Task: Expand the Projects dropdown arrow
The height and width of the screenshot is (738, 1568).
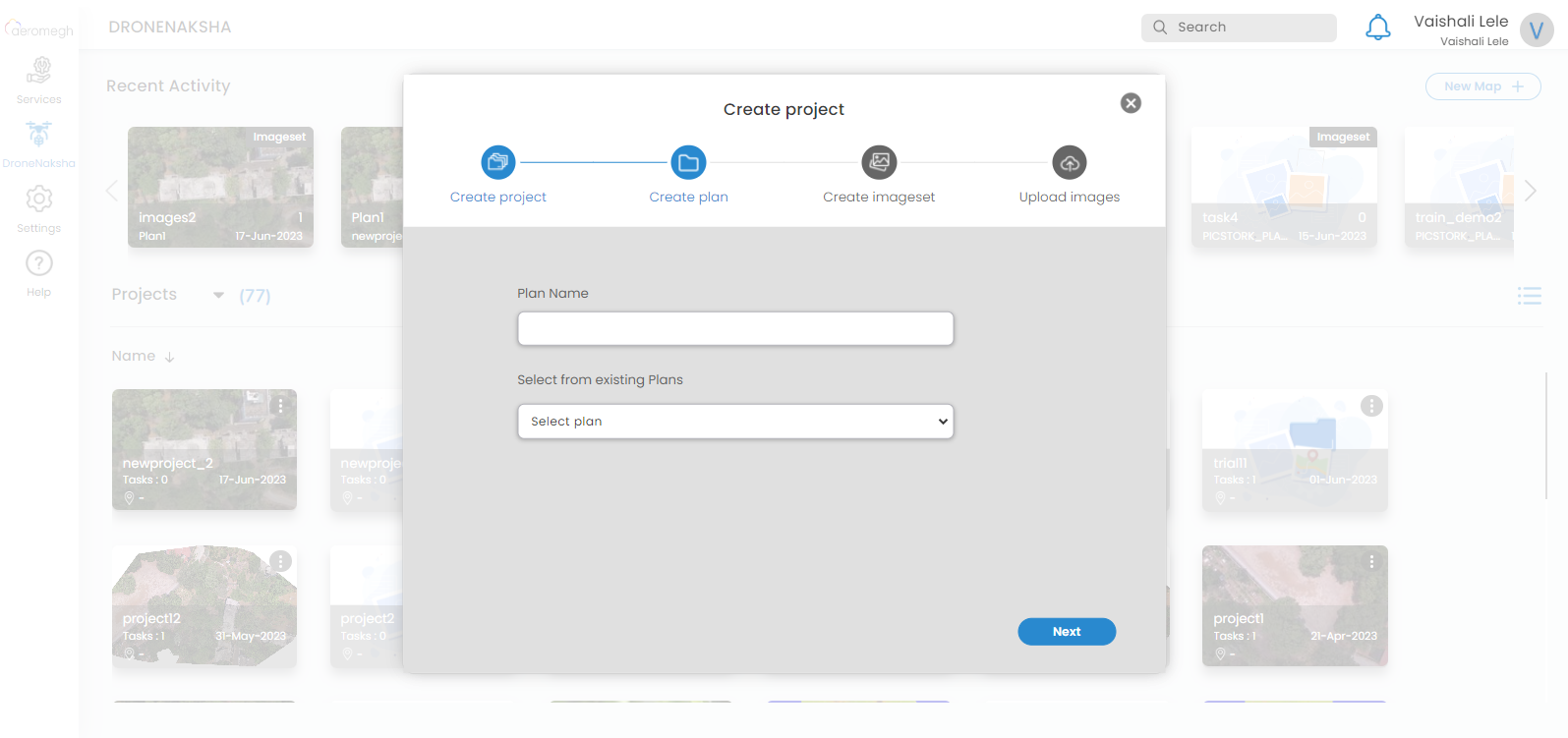Action: coord(218,295)
